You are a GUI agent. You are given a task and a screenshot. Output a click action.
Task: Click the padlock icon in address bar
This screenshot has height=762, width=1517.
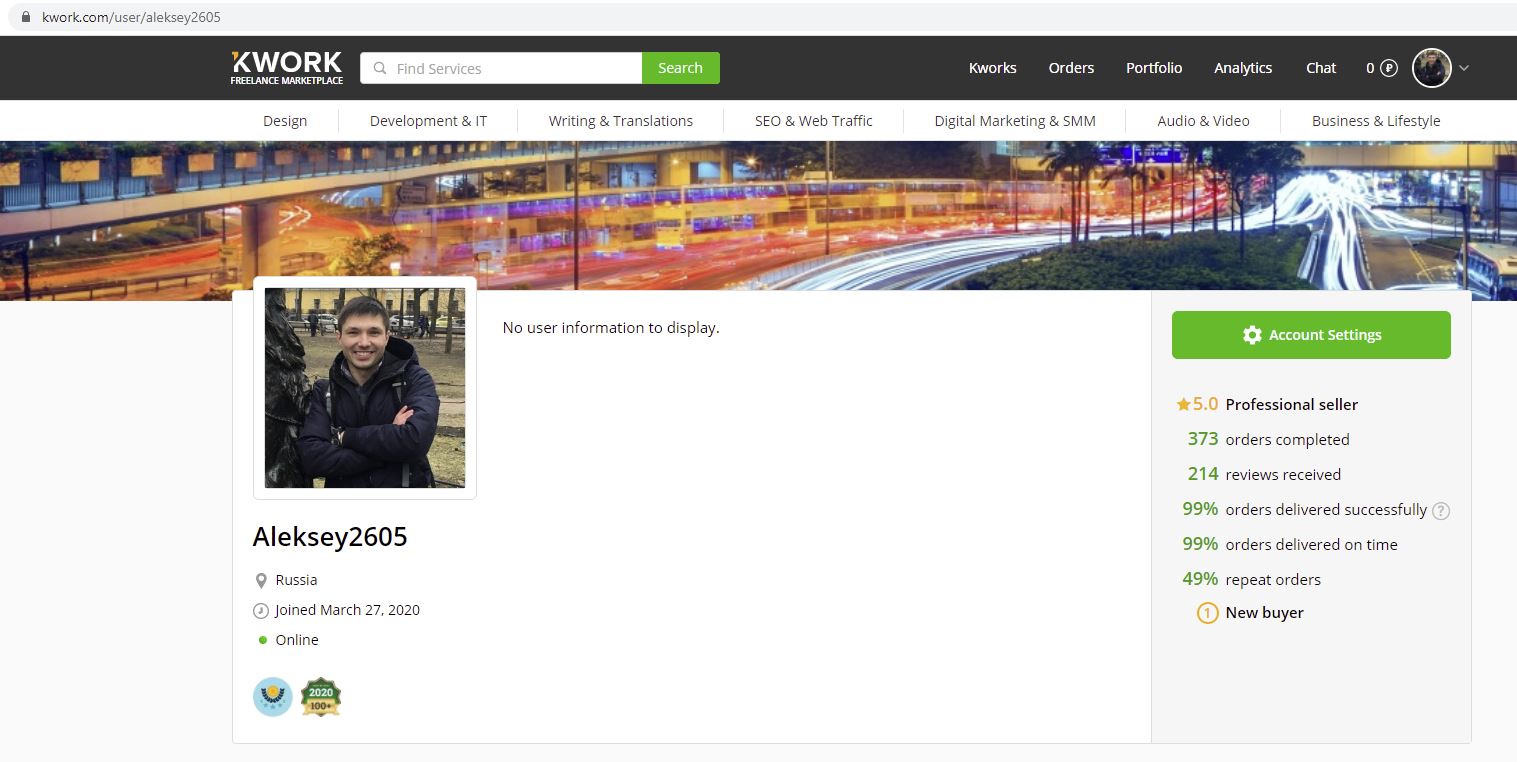coord(26,17)
